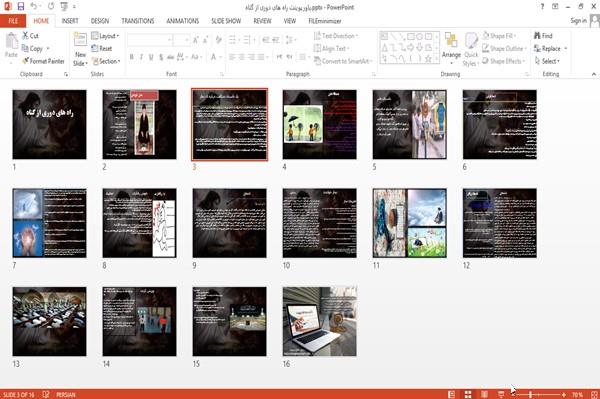Expand the Section dropdown
Viewport: 600px width, 399px height.
coord(106,61)
